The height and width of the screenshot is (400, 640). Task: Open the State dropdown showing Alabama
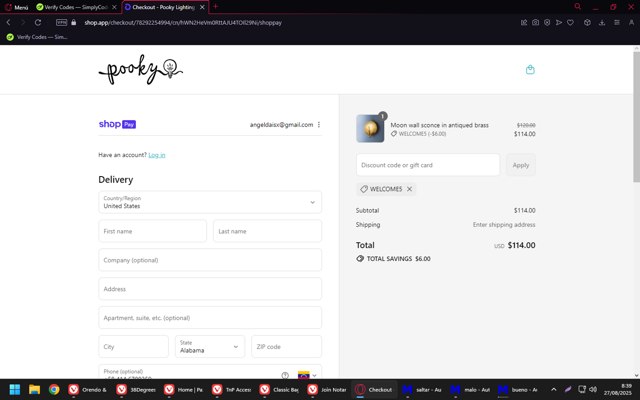(210, 347)
